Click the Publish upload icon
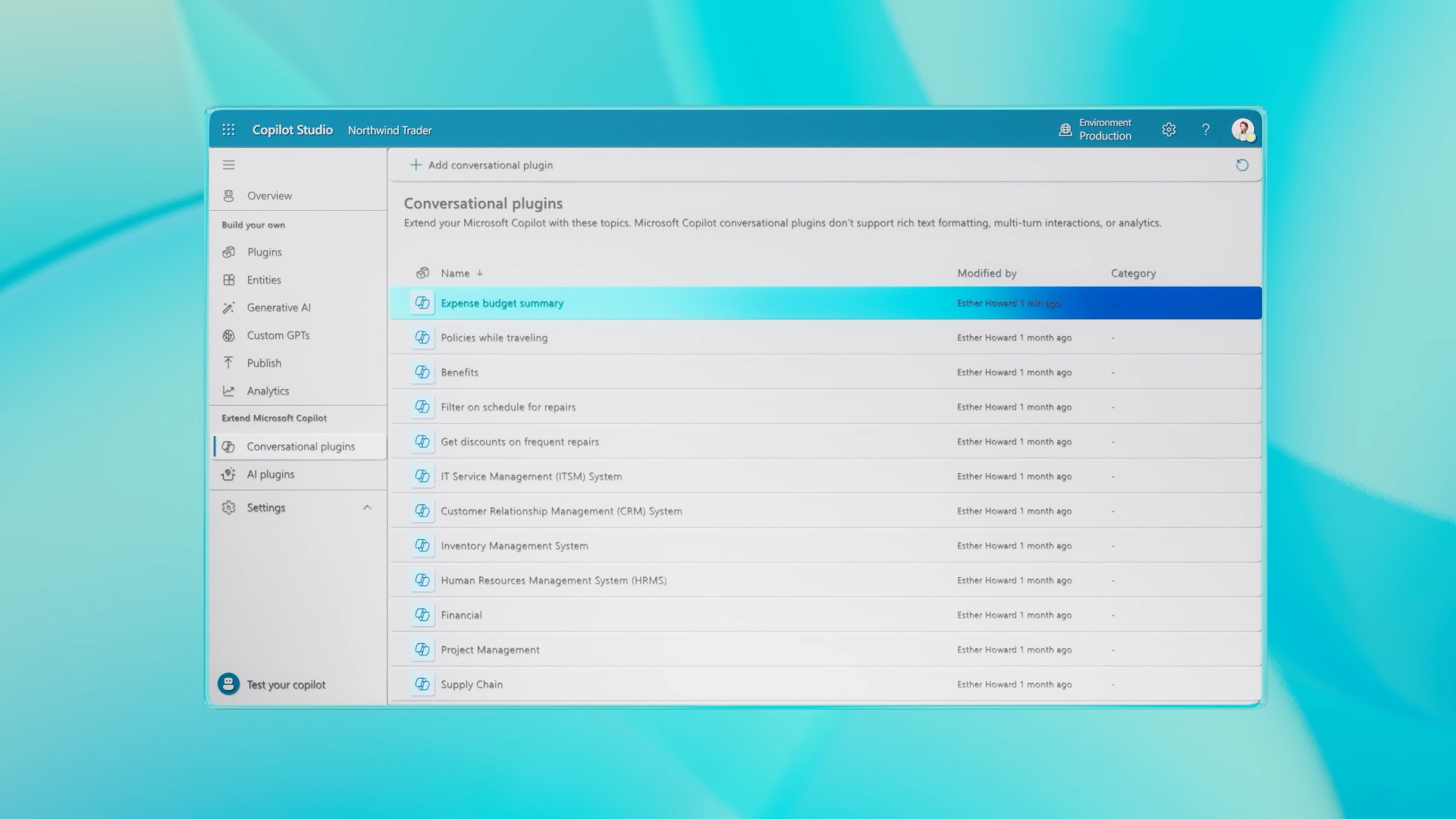The width and height of the screenshot is (1456, 819). (230, 362)
